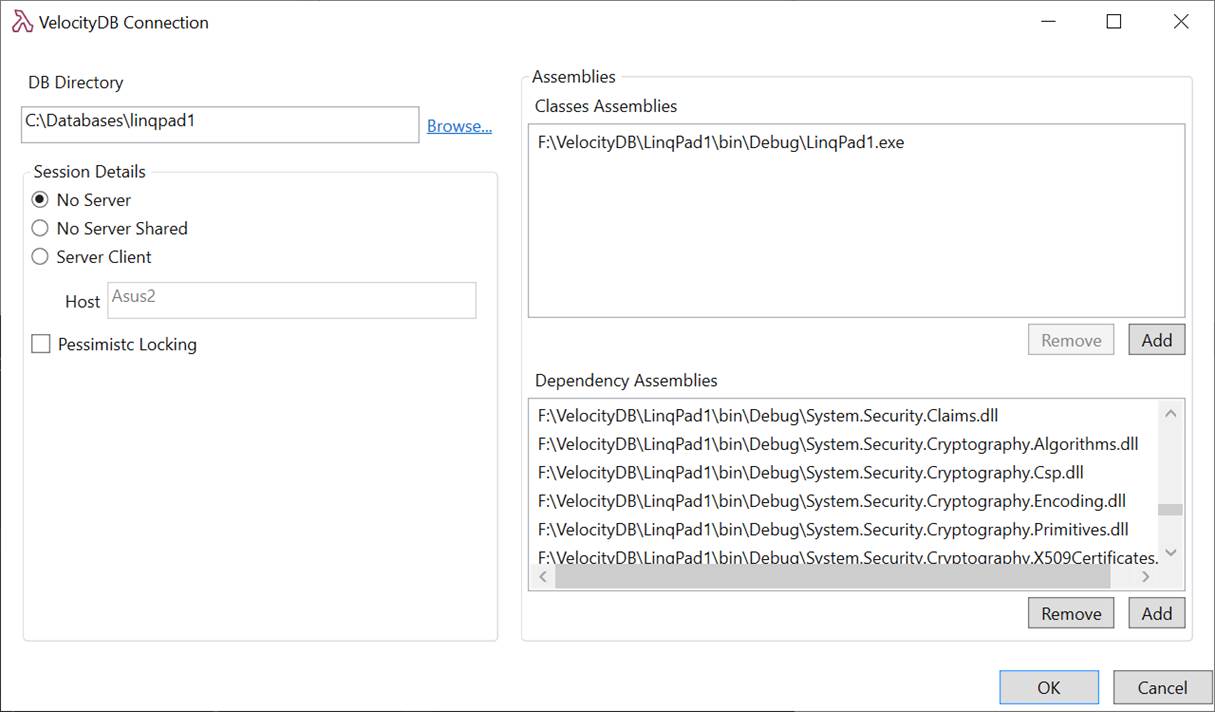Close the VelocityDB Connection window

(1181, 22)
